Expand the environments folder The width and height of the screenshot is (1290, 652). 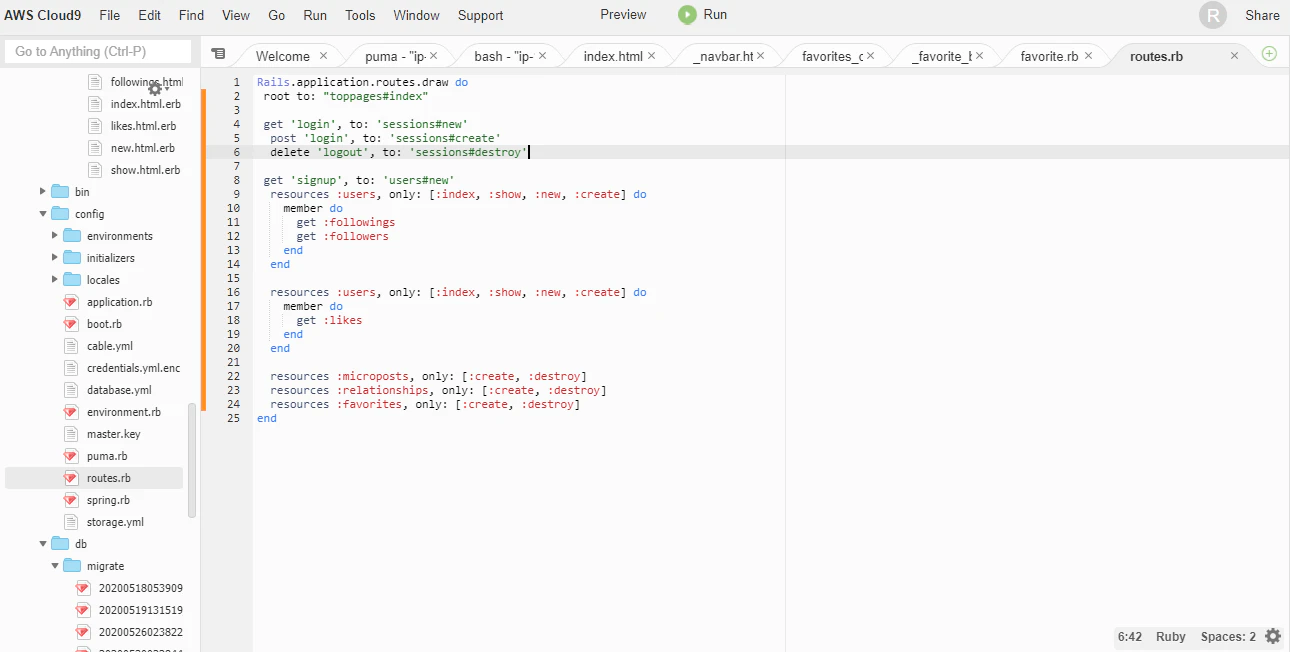coord(54,236)
